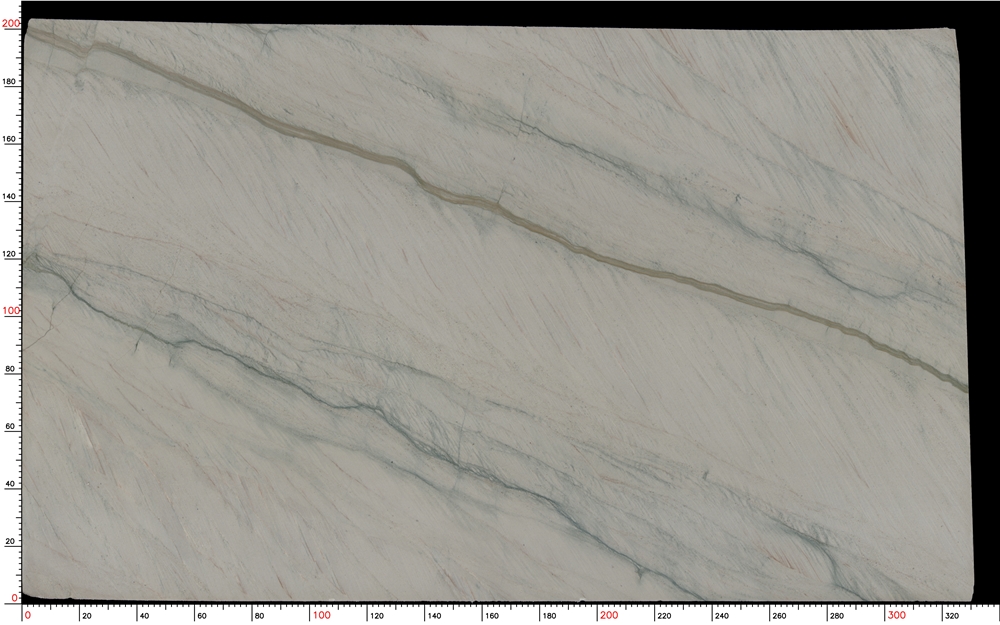Click the 320 label on the bottom ruler

pos(950,617)
